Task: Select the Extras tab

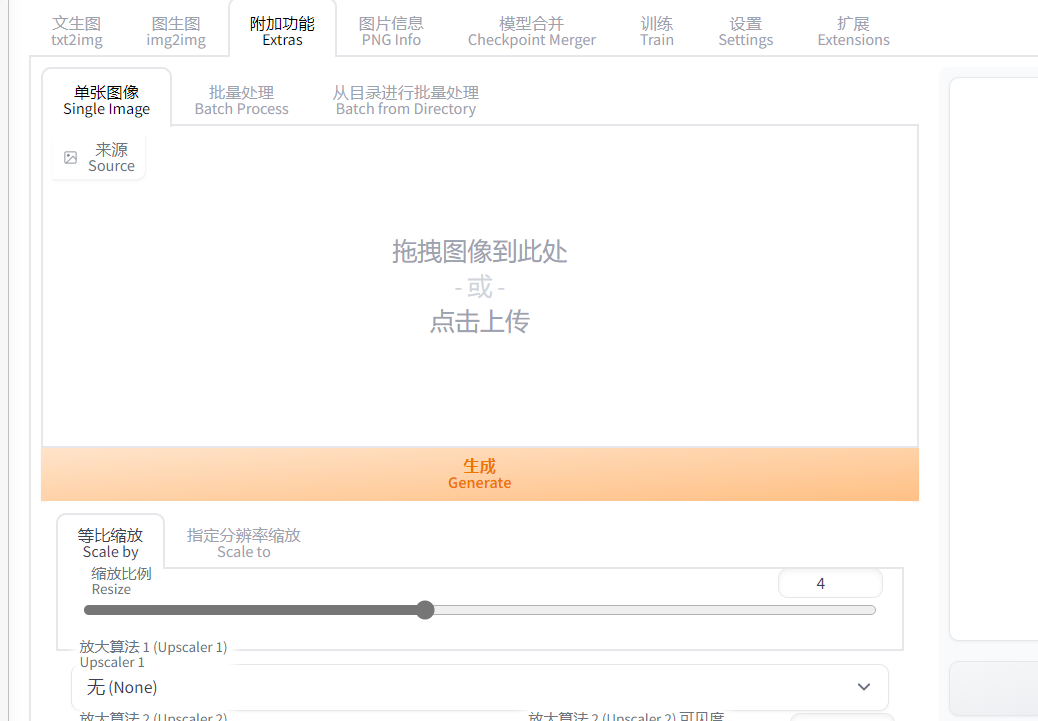Action: tap(282, 32)
